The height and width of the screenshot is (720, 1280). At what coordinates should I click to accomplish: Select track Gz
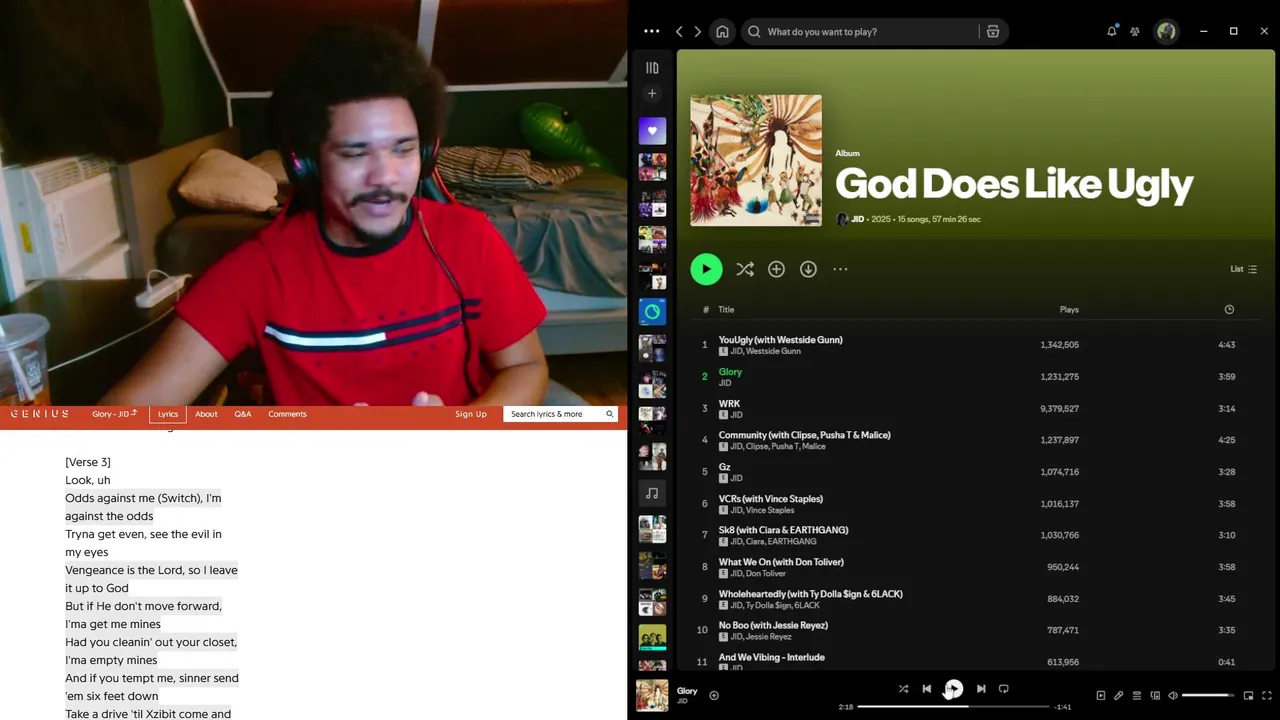(975, 472)
